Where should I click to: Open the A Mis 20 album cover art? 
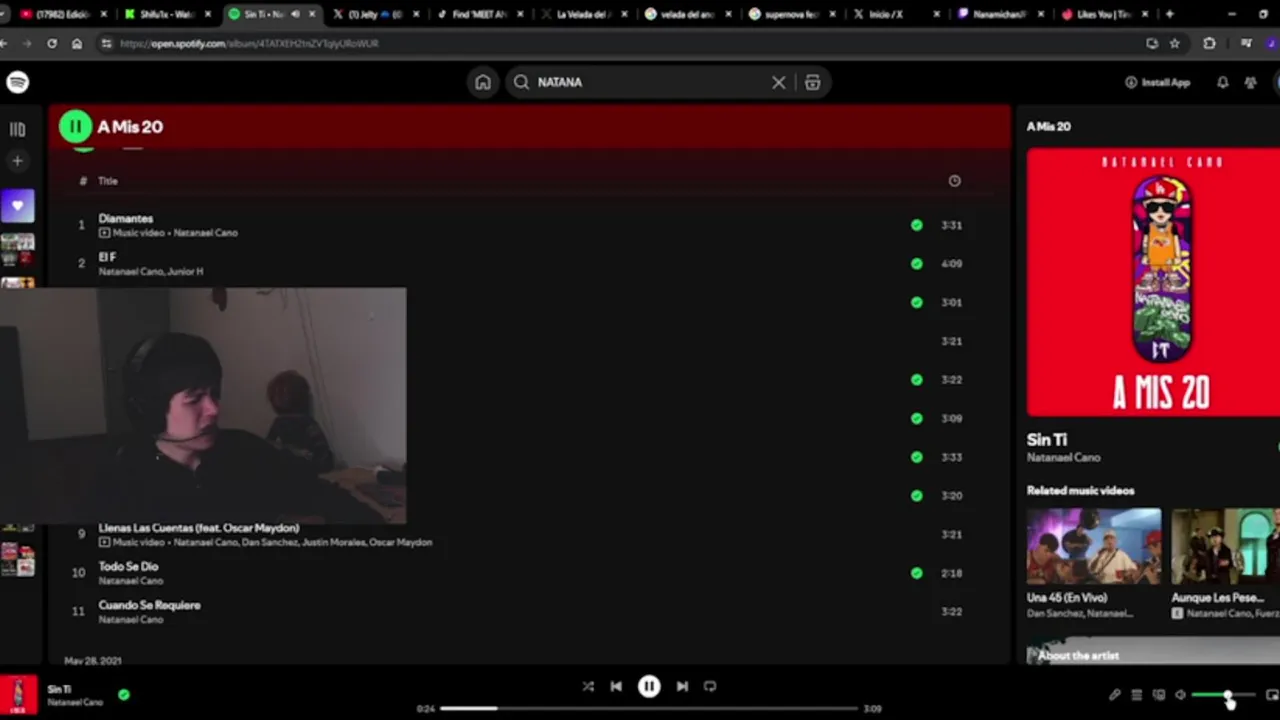pyautogui.click(x=1153, y=282)
